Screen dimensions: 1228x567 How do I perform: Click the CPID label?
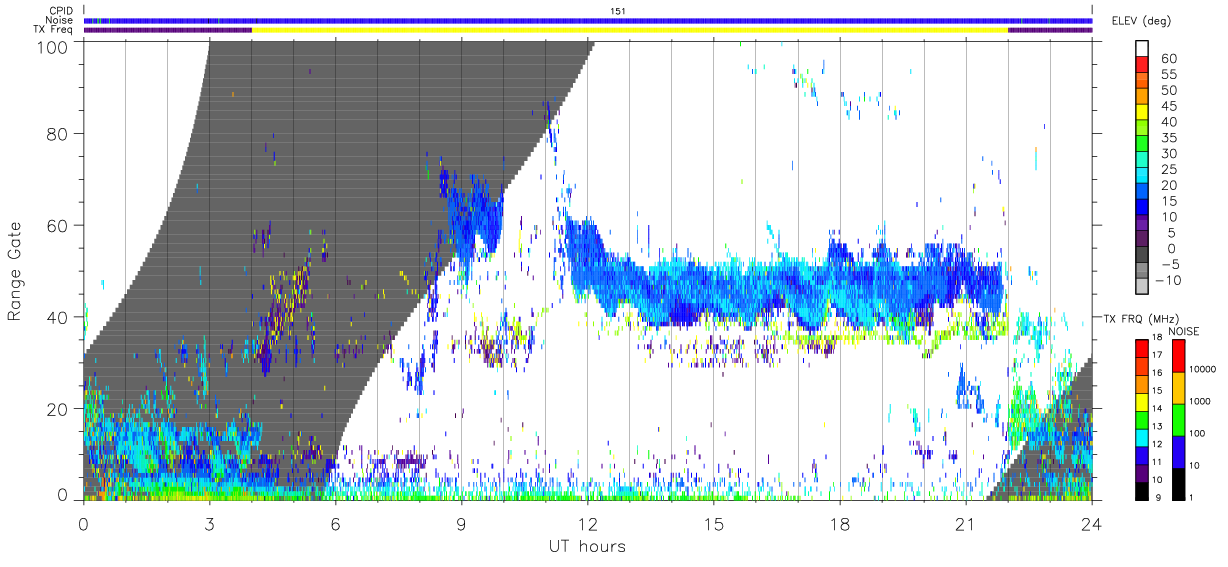[x=60, y=11]
